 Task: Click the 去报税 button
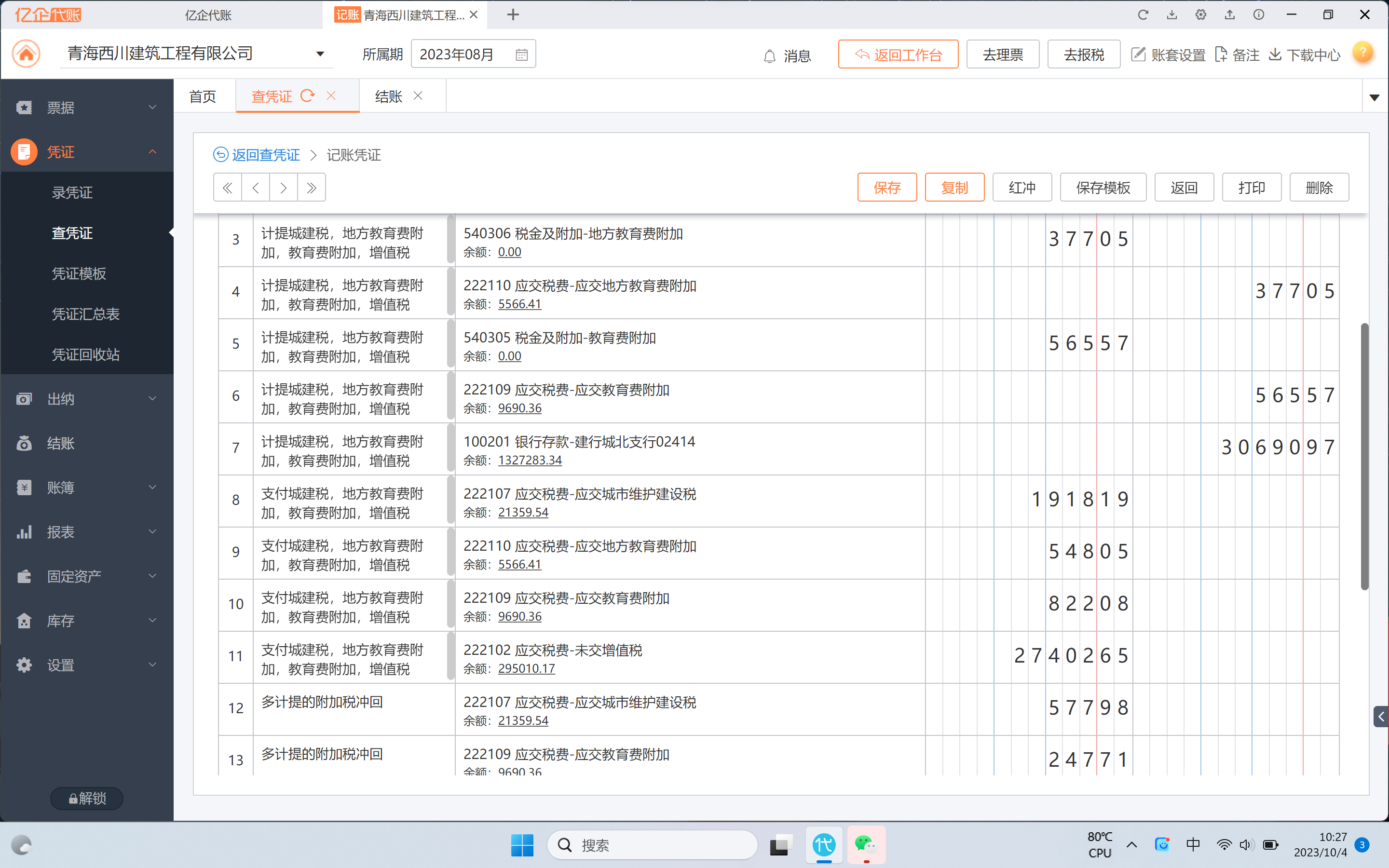tap(1084, 54)
